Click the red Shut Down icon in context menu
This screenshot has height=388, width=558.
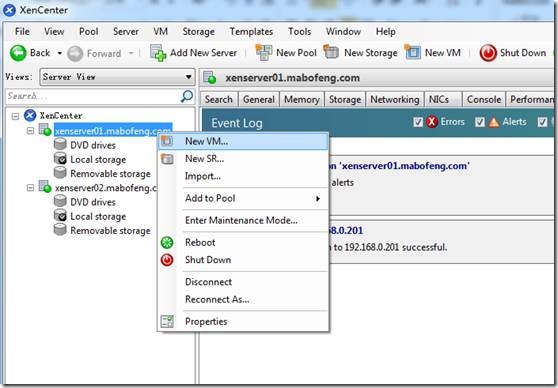pyautogui.click(x=167, y=260)
